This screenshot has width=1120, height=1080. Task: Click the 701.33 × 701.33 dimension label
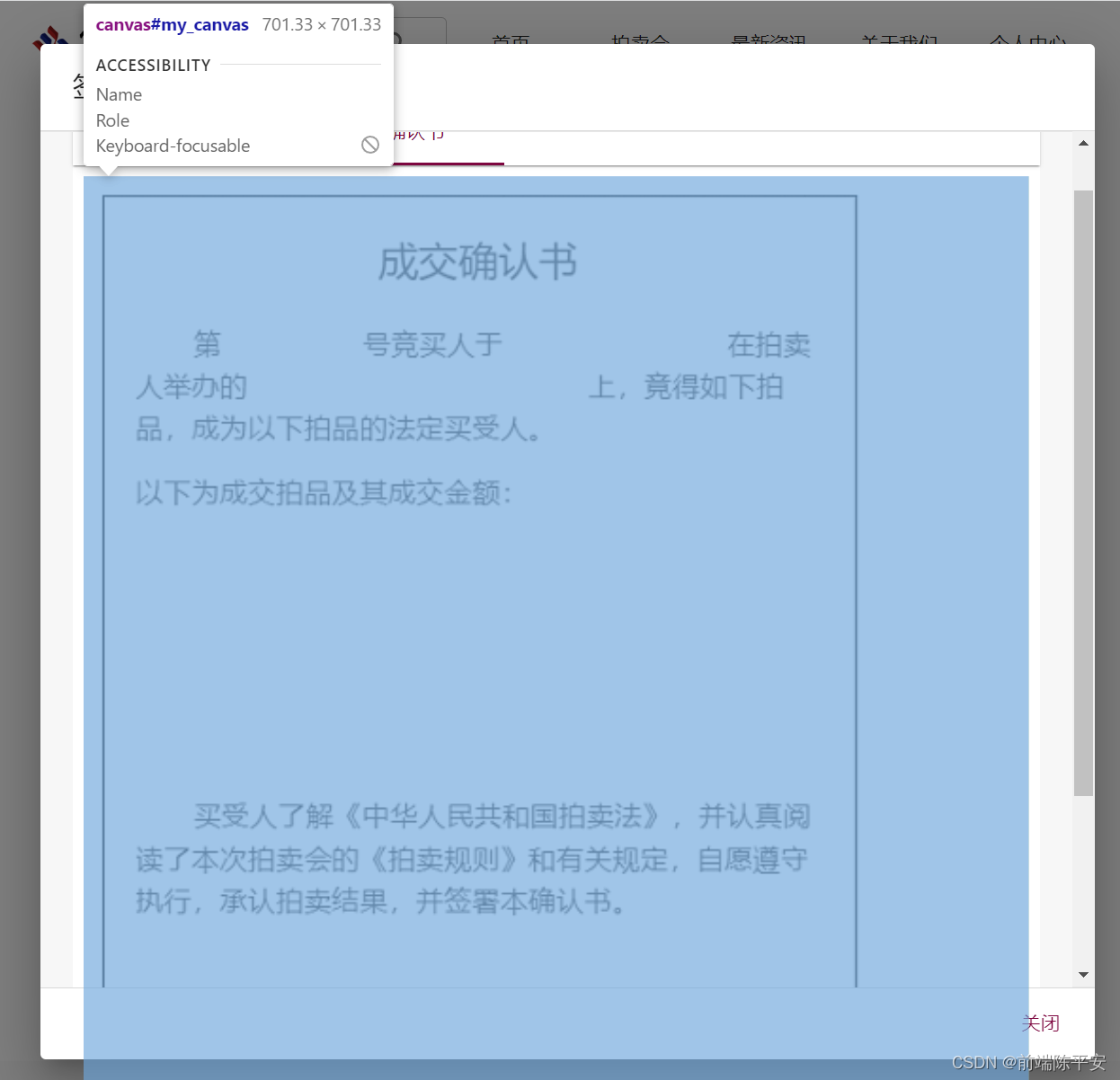click(321, 24)
